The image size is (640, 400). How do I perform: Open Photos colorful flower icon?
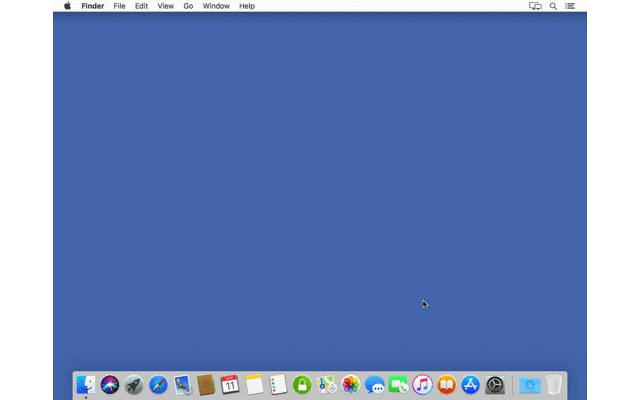pos(350,384)
